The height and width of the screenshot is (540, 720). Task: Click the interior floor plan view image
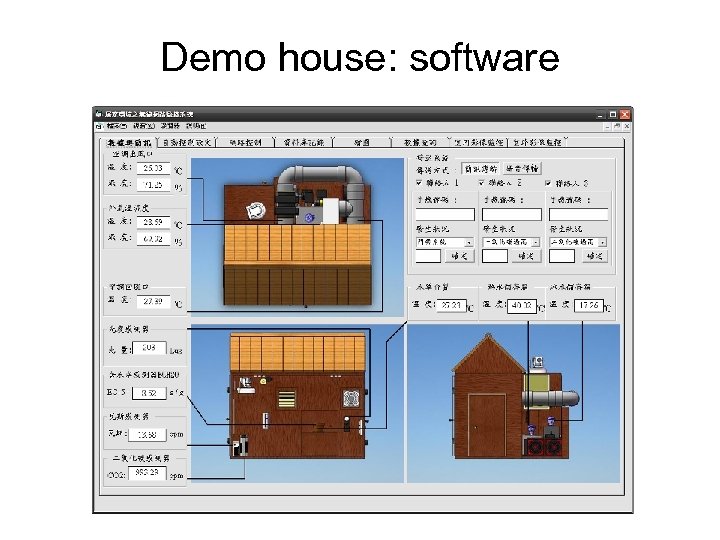pos(298,404)
